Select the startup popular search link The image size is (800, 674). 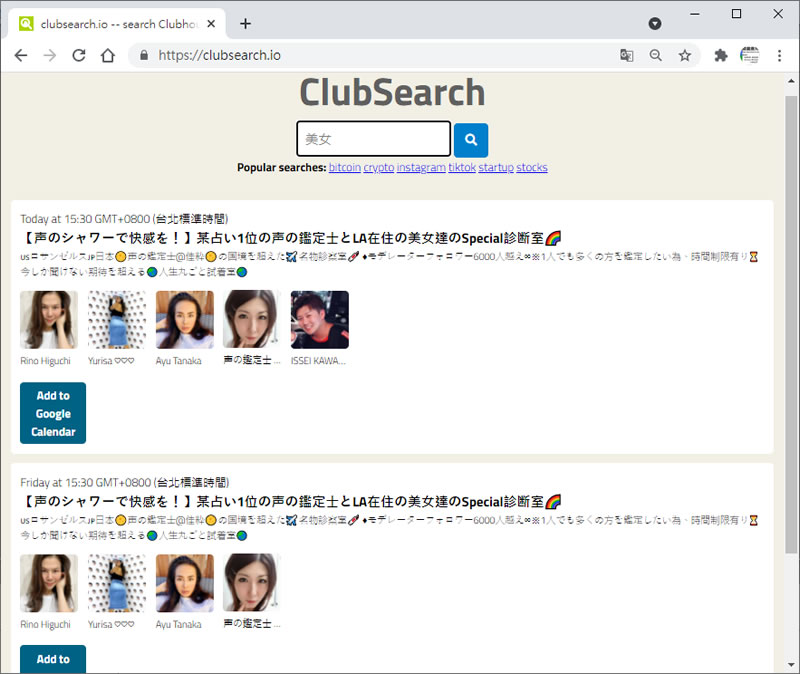tap(495, 168)
